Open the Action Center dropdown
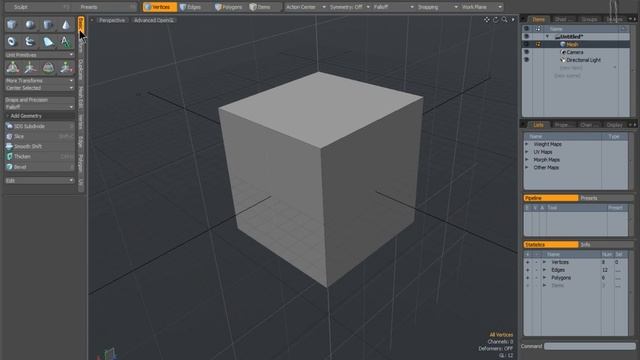 [x=306, y=7]
